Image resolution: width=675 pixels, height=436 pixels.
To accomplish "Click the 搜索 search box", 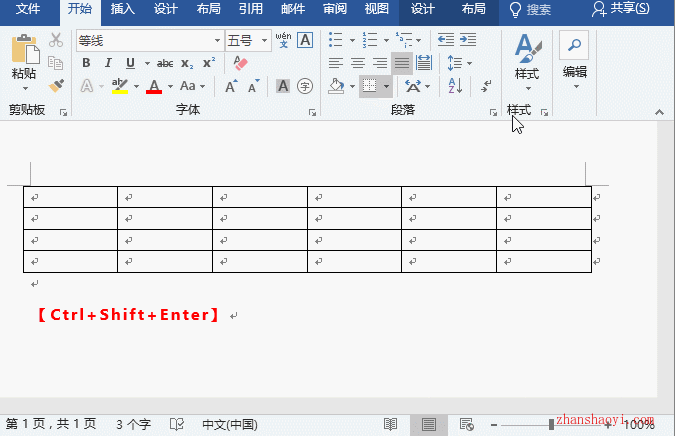I will tap(530, 9).
